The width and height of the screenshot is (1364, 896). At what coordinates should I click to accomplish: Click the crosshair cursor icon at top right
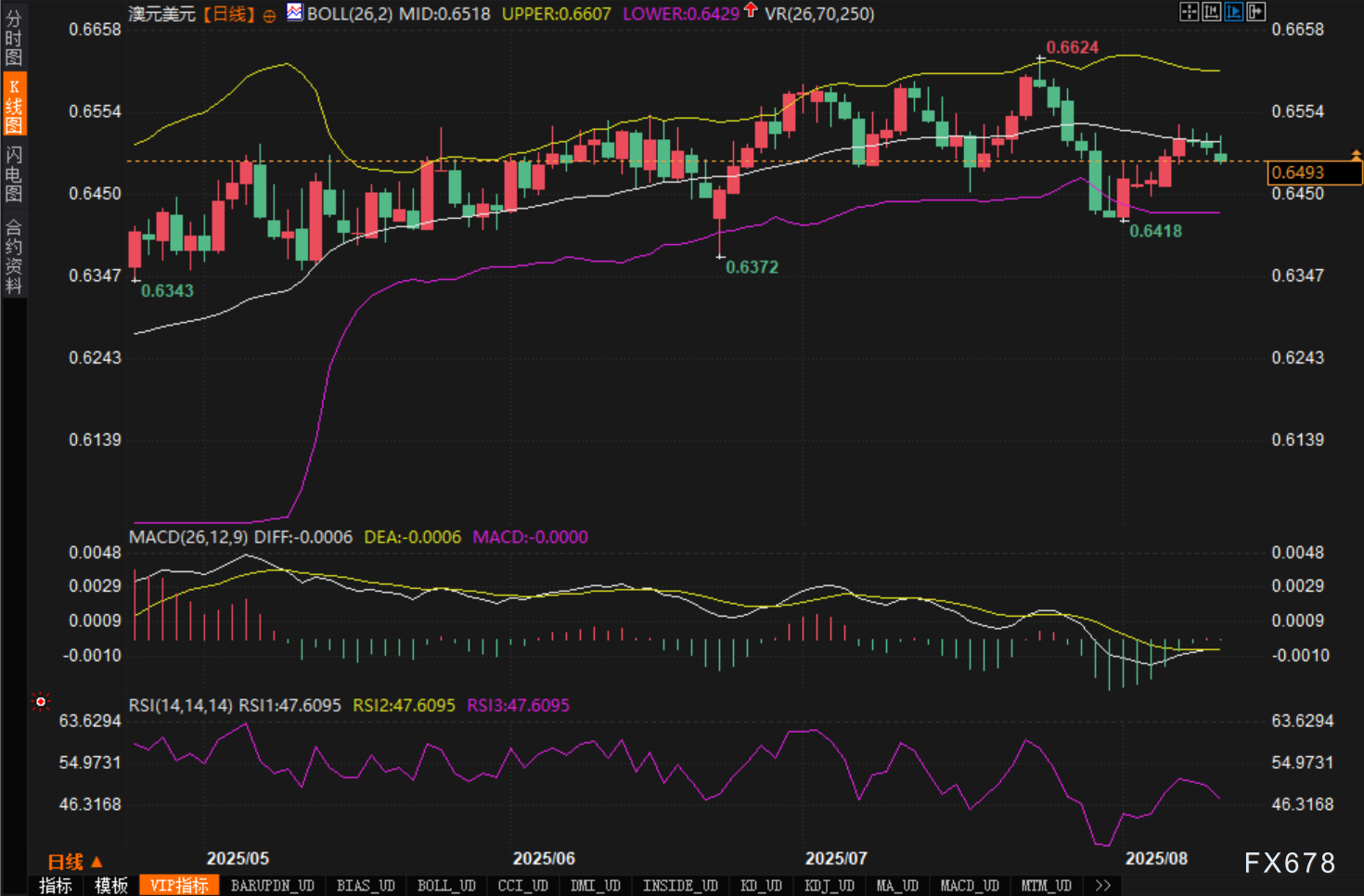(1189, 11)
